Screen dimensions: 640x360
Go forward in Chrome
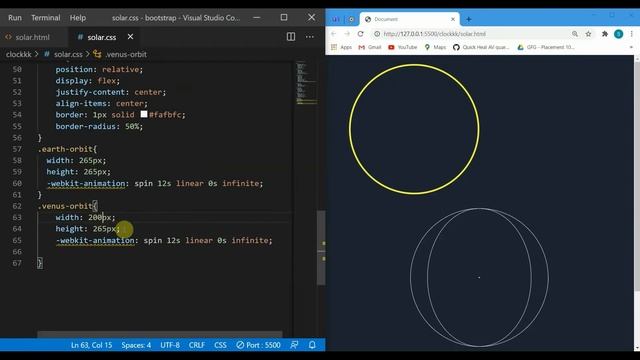[x=347, y=34]
